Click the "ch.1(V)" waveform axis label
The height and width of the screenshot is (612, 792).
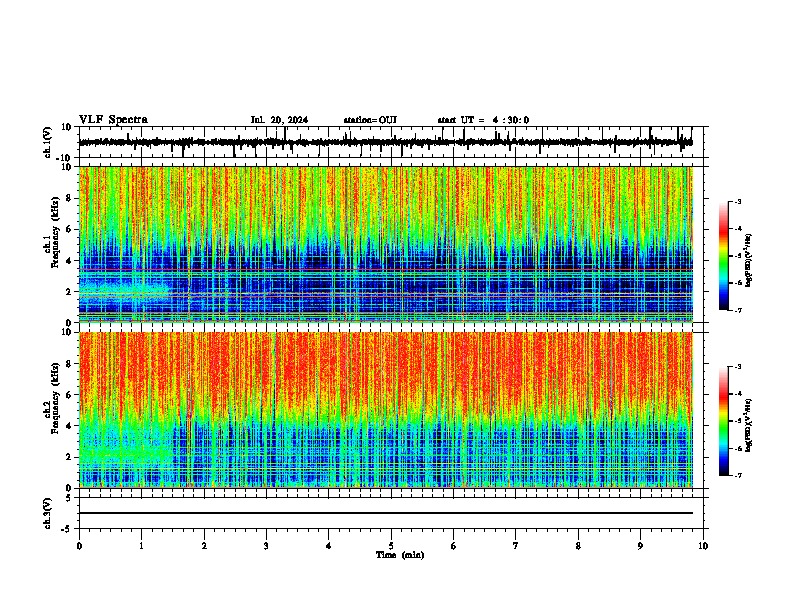click(x=48, y=142)
